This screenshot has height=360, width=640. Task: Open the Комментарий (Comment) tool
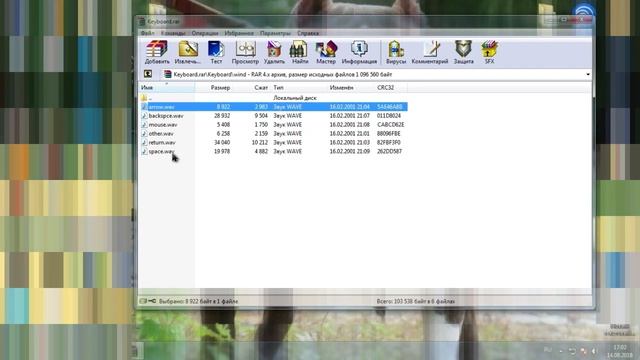tap(430, 52)
